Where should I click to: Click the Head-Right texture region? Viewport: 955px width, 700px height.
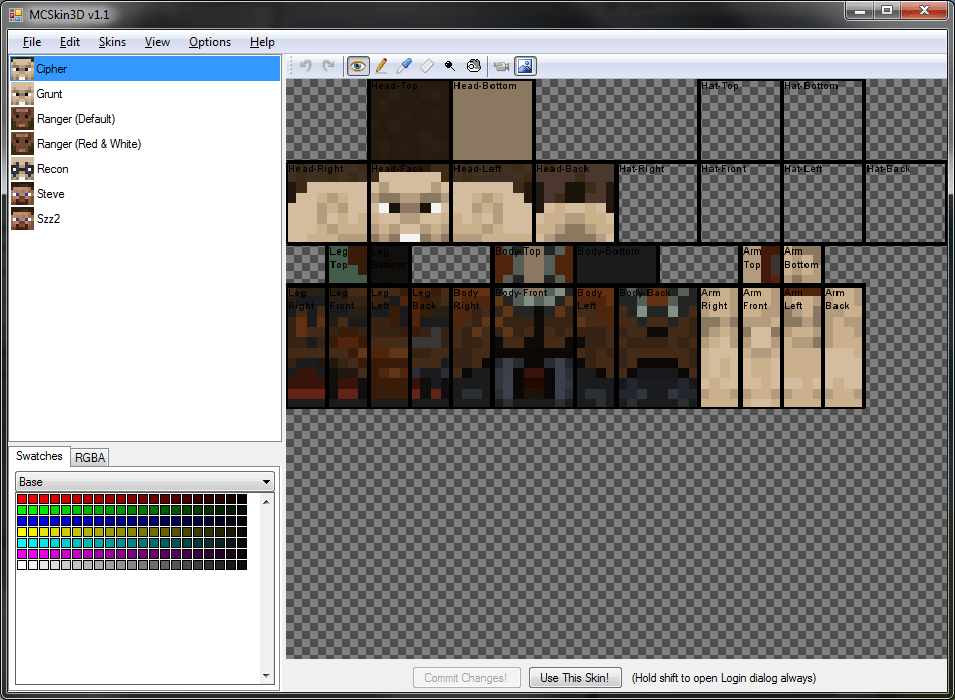pos(328,203)
